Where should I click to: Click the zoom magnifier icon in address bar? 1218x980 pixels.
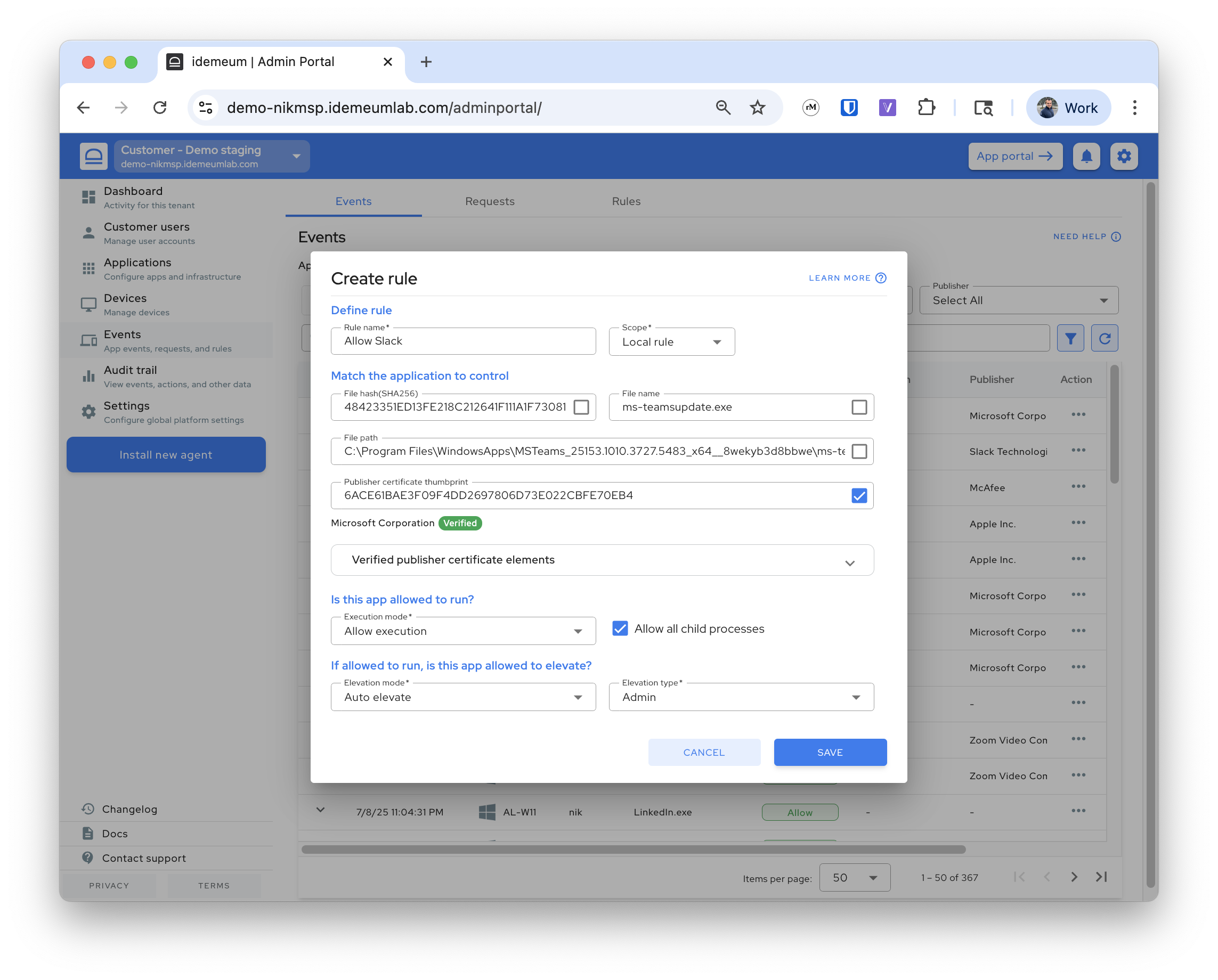click(x=723, y=107)
